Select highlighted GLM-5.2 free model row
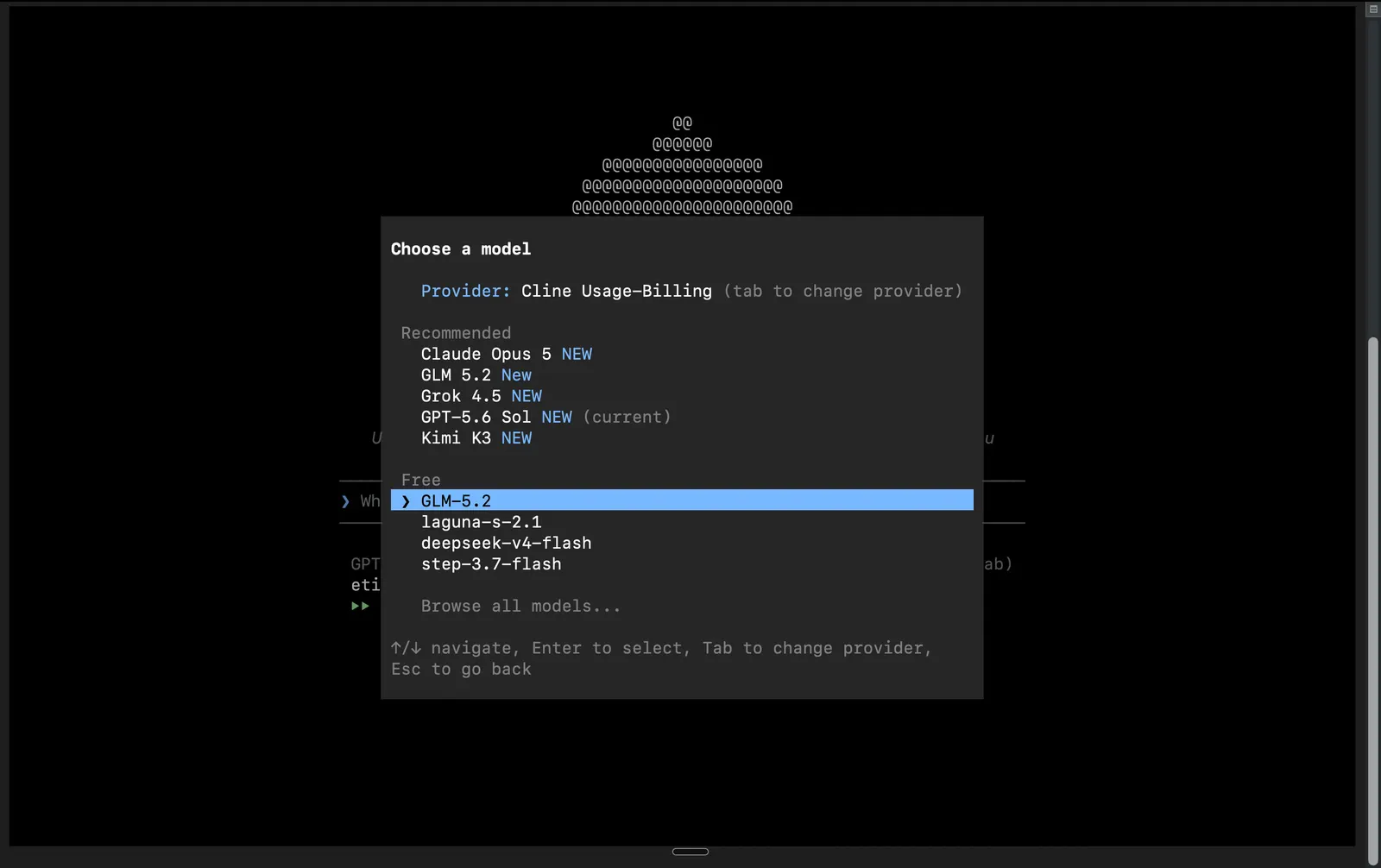Screen dimensions: 1381x868 tap(682, 500)
